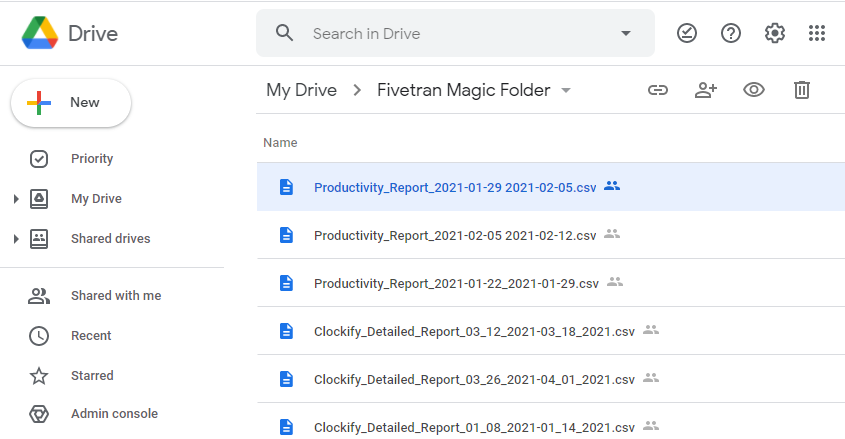Open Recent files view
Image resolution: width=845 pixels, height=439 pixels.
coord(91,336)
